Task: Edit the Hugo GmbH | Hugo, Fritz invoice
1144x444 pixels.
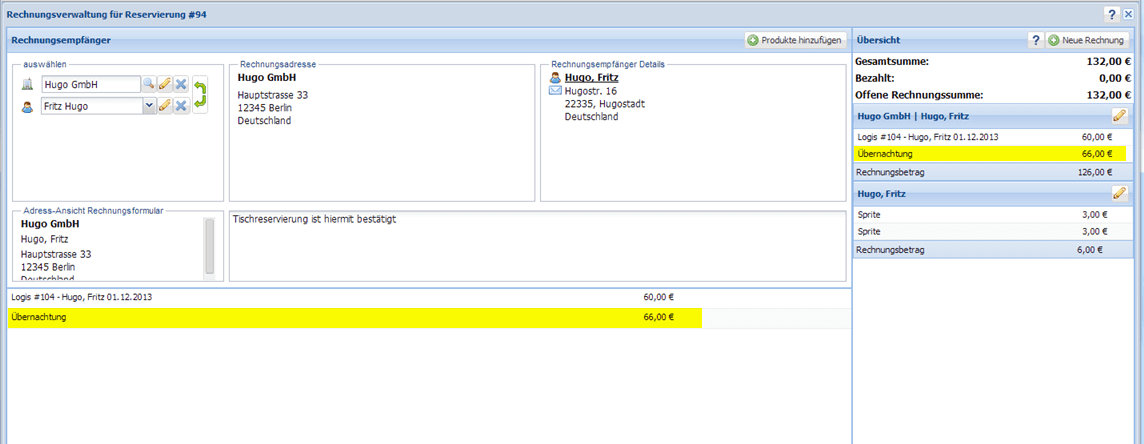Action: [x=1120, y=116]
